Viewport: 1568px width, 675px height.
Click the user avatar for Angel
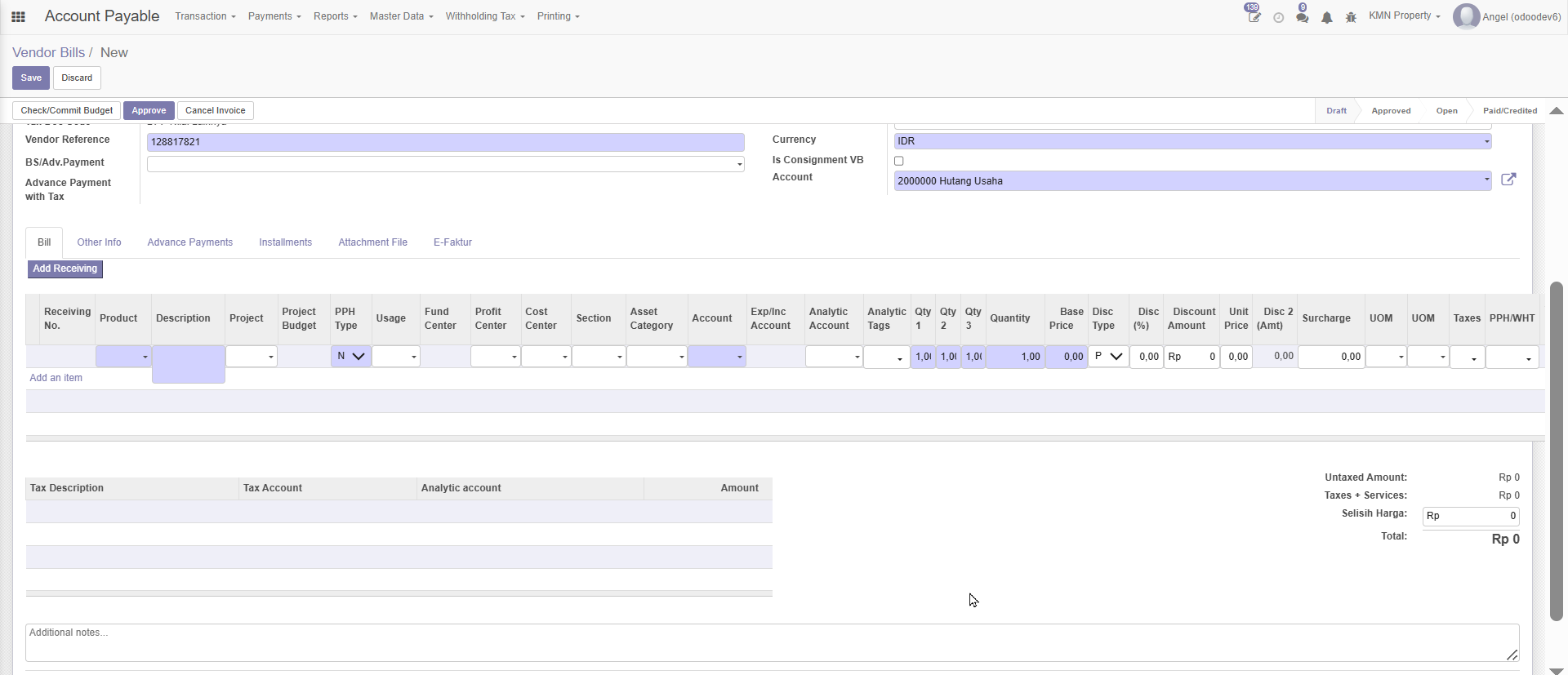(x=1466, y=16)
